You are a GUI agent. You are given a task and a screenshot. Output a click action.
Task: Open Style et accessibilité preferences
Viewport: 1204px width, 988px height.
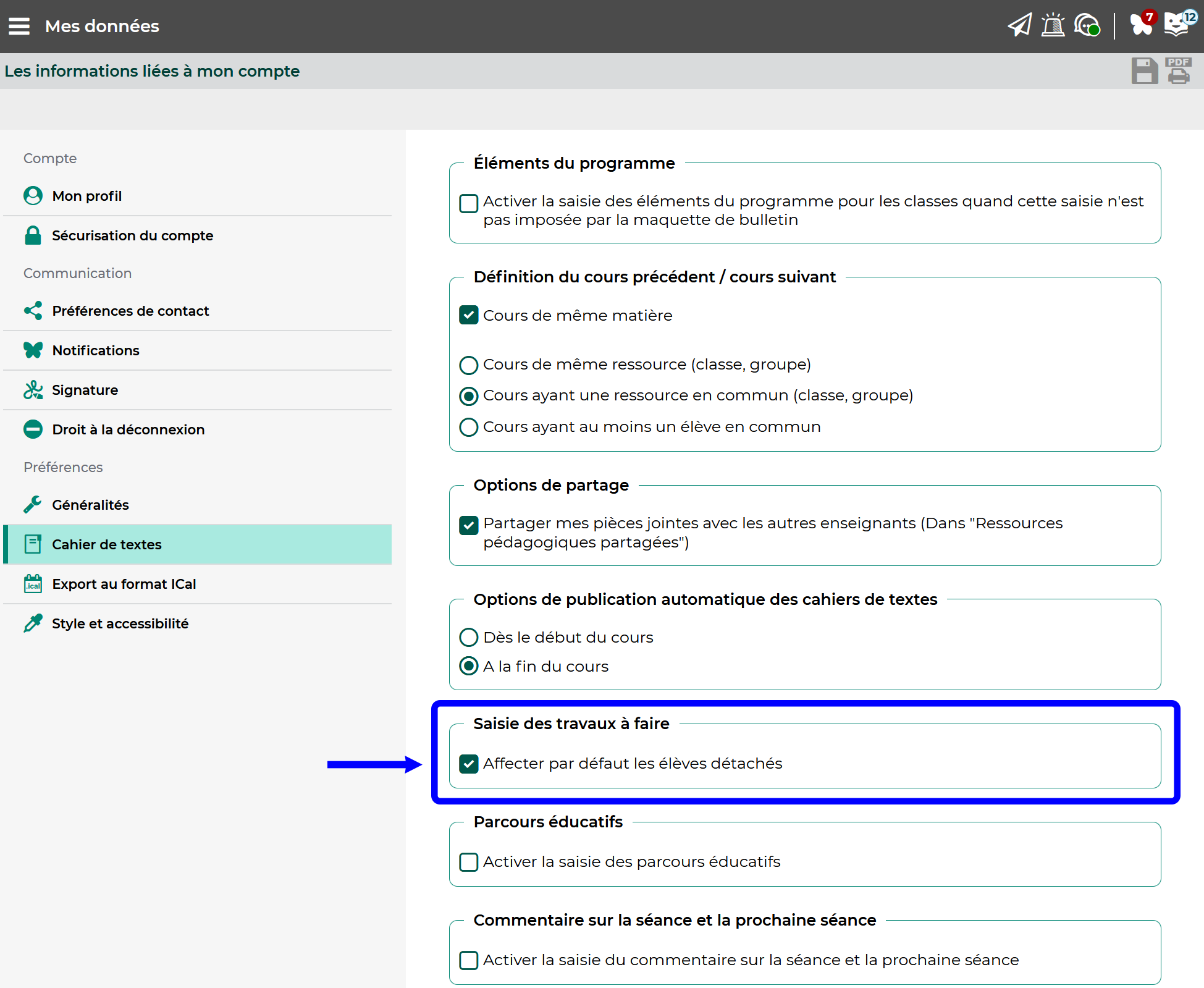[x=120, y=623]
